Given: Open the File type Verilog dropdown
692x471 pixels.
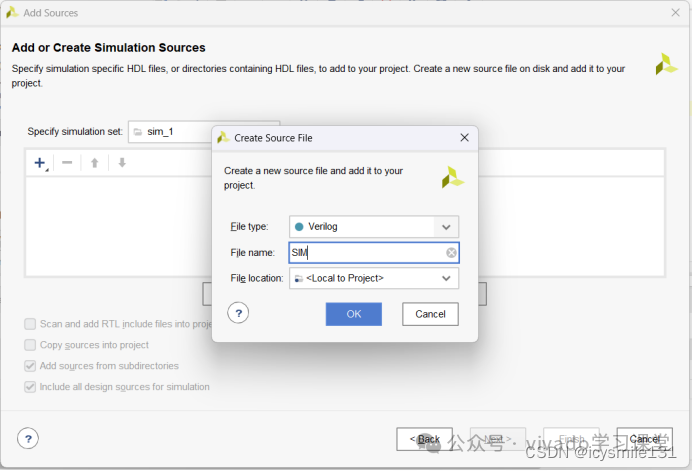Looking at the screenshot, I should tap(374, 226).
